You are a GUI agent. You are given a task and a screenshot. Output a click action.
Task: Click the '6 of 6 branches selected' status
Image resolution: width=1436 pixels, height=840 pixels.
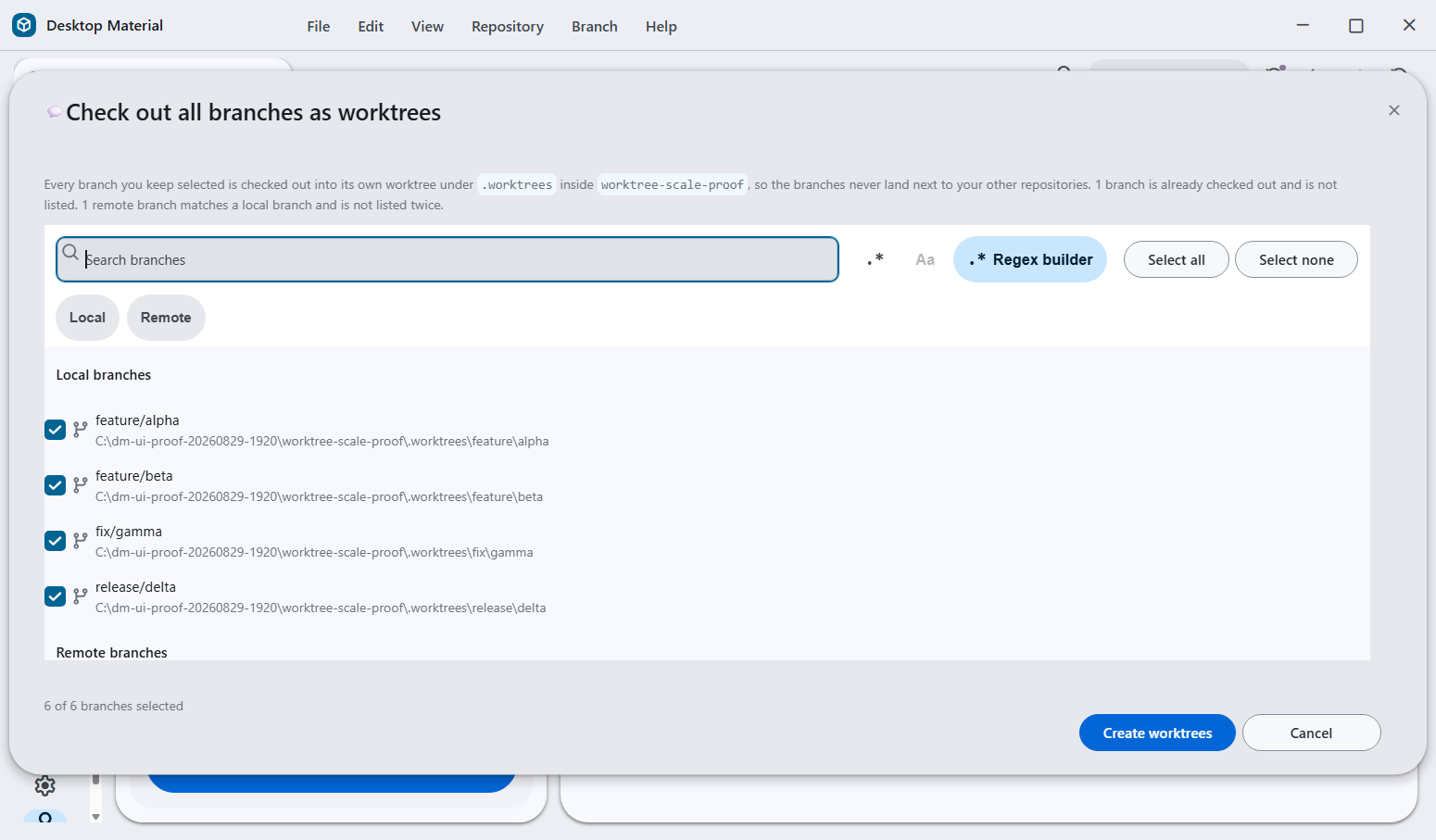tap(114, 706)
